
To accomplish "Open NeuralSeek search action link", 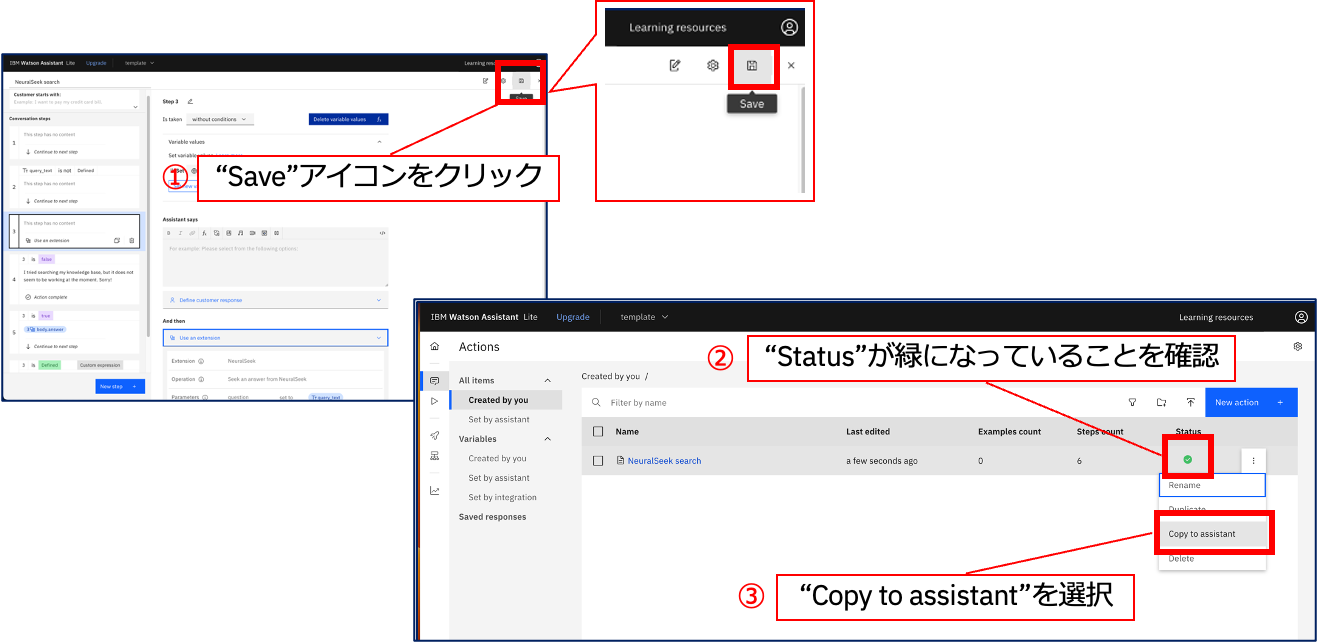I will pos(664,461).
